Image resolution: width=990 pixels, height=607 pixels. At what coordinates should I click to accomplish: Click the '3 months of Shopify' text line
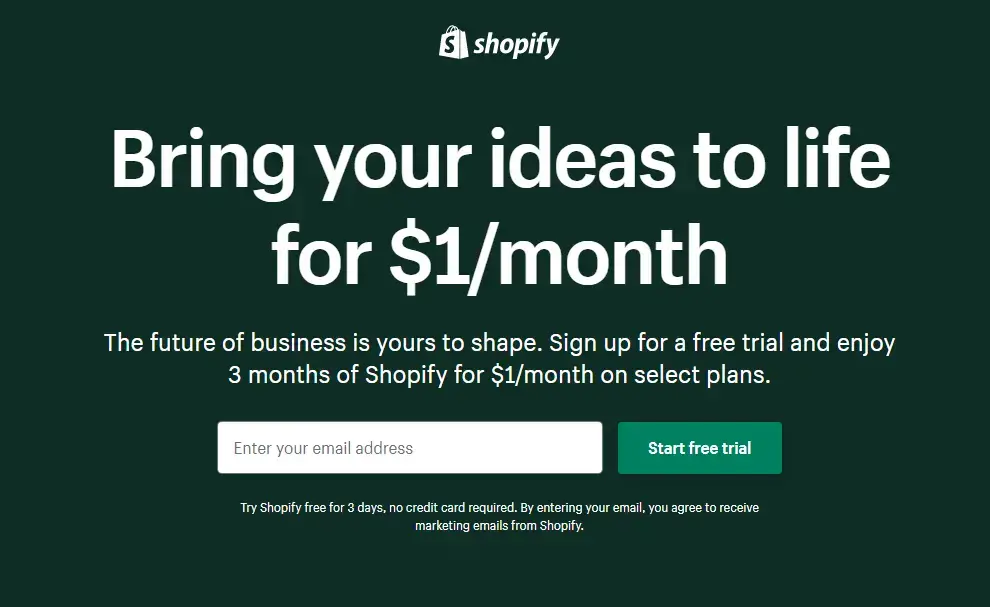pos(499,375)
